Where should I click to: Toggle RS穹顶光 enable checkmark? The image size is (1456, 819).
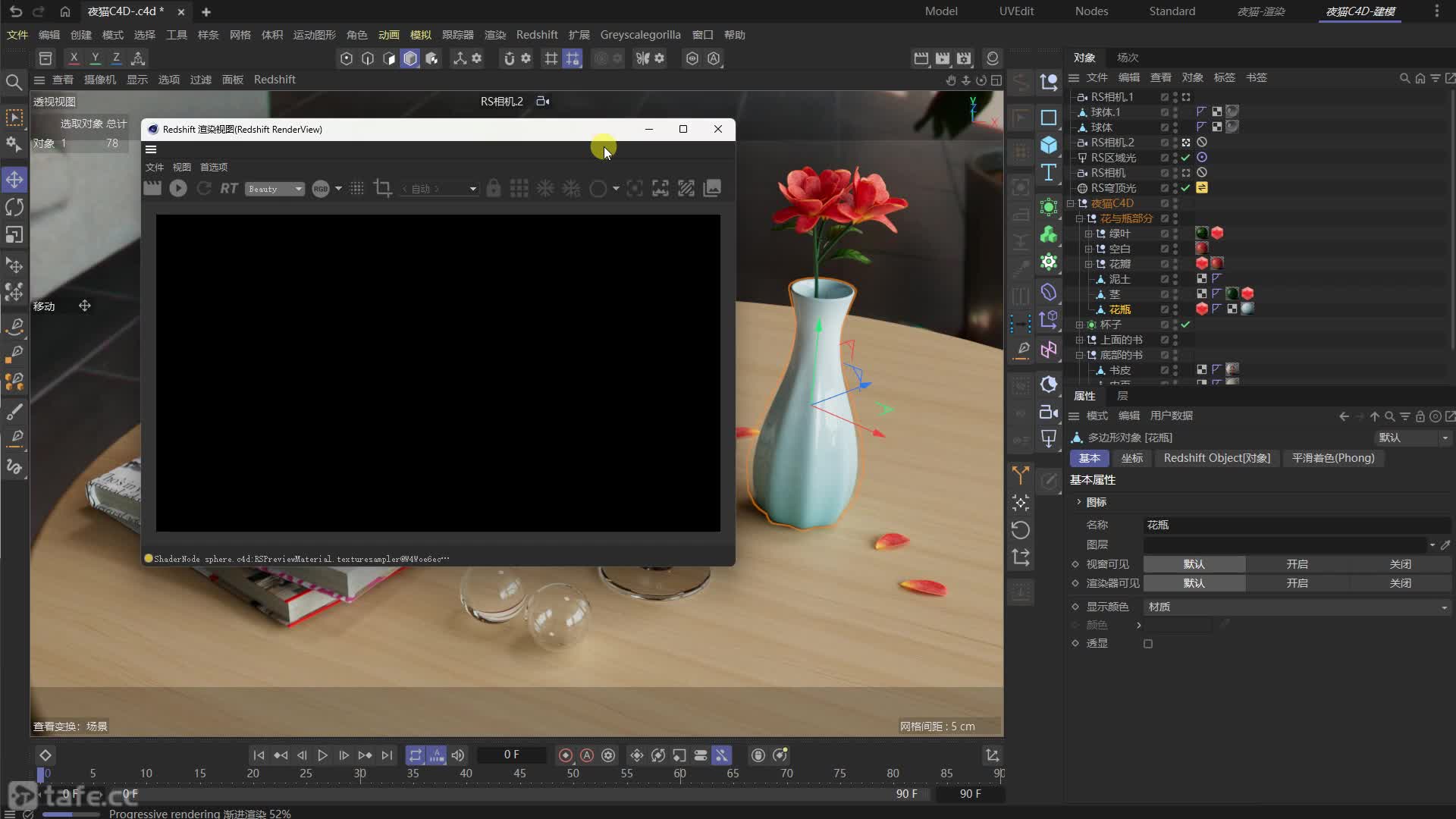[x=1185, y=188]
